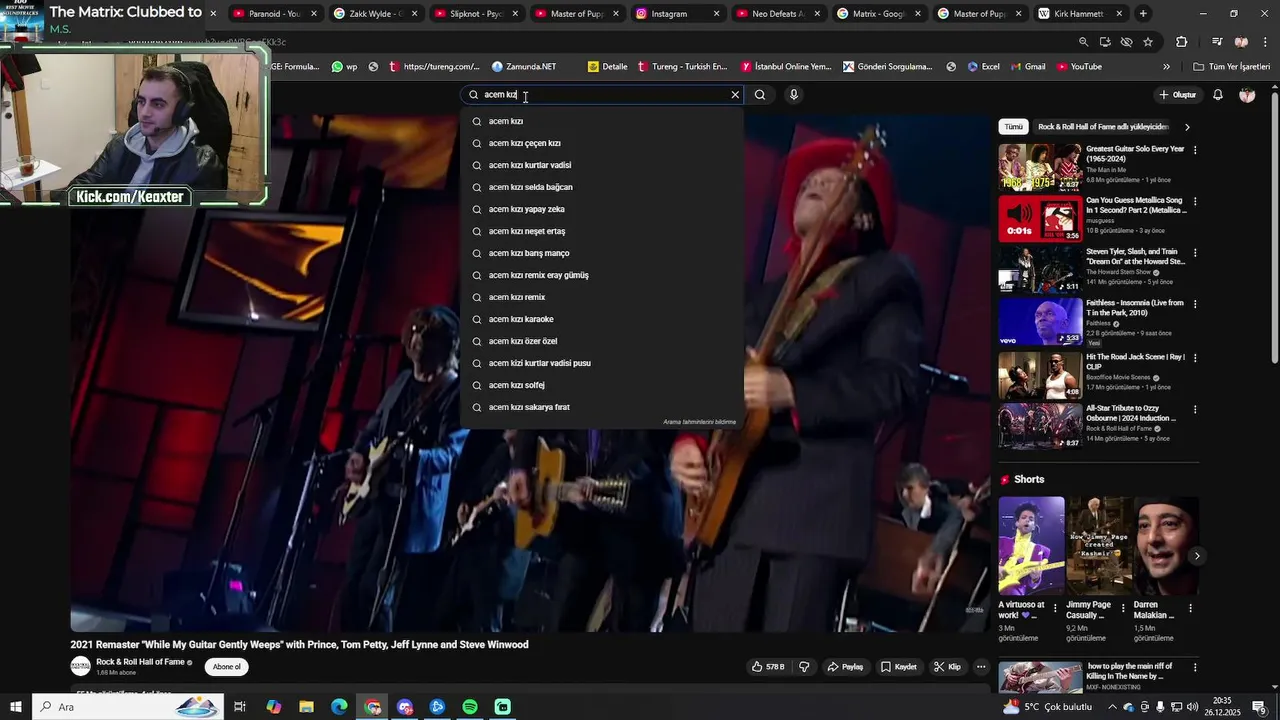Open options for Greatest Guitar Solo Every Year
Viewport: 1280px width, 720px height.
[1194, 150]
